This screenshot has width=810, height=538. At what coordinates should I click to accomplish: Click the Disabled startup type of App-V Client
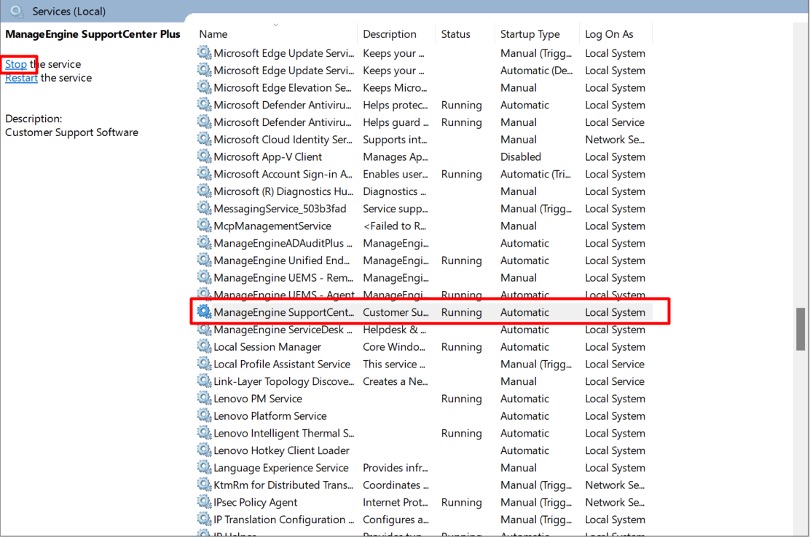pyautogui.click(x=521, y=157)
